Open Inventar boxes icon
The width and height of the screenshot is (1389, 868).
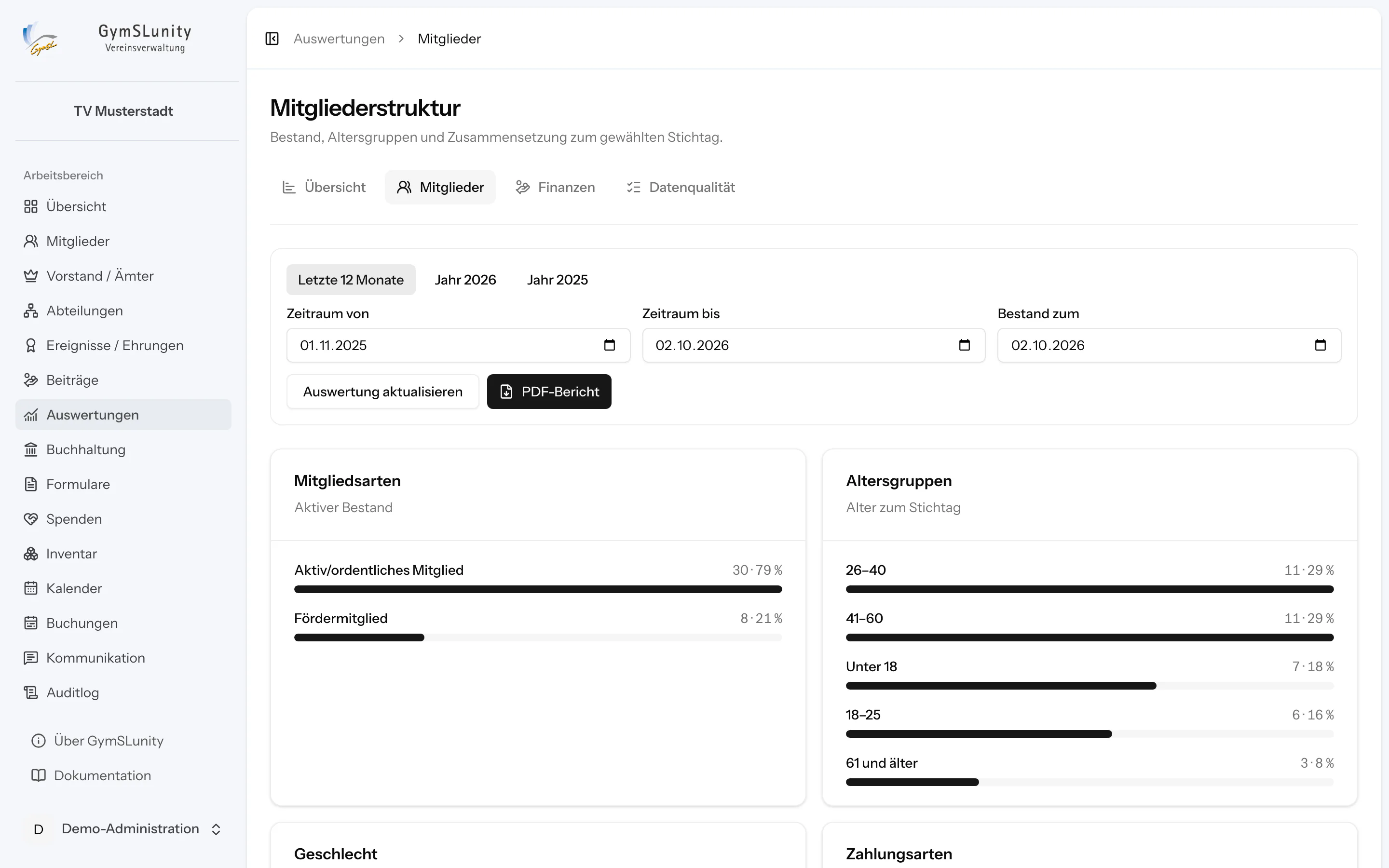click(30, 554)
